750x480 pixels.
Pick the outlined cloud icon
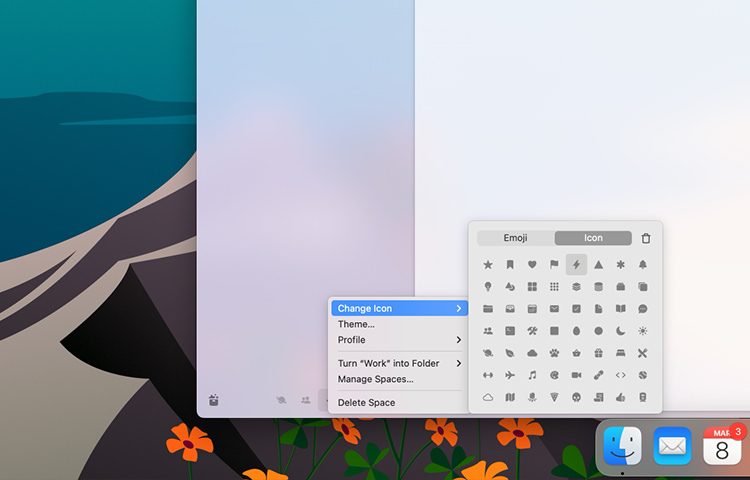[x=488, y=397]
